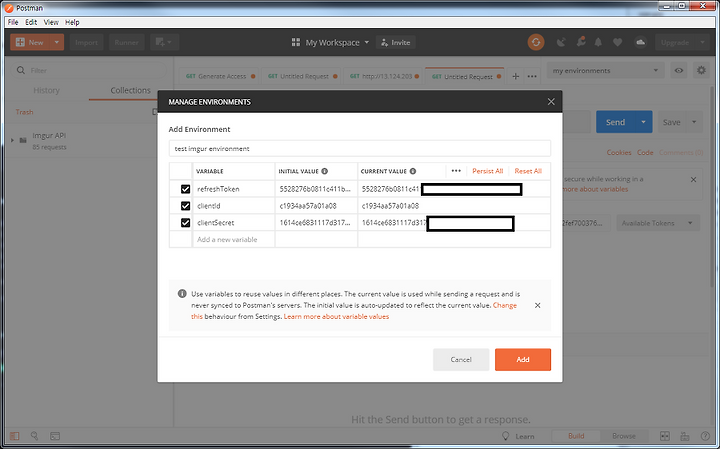Switch to Browse mode in status bar
Screen dimensions: 720x449
pyautogui.click(x=624, y=436)
